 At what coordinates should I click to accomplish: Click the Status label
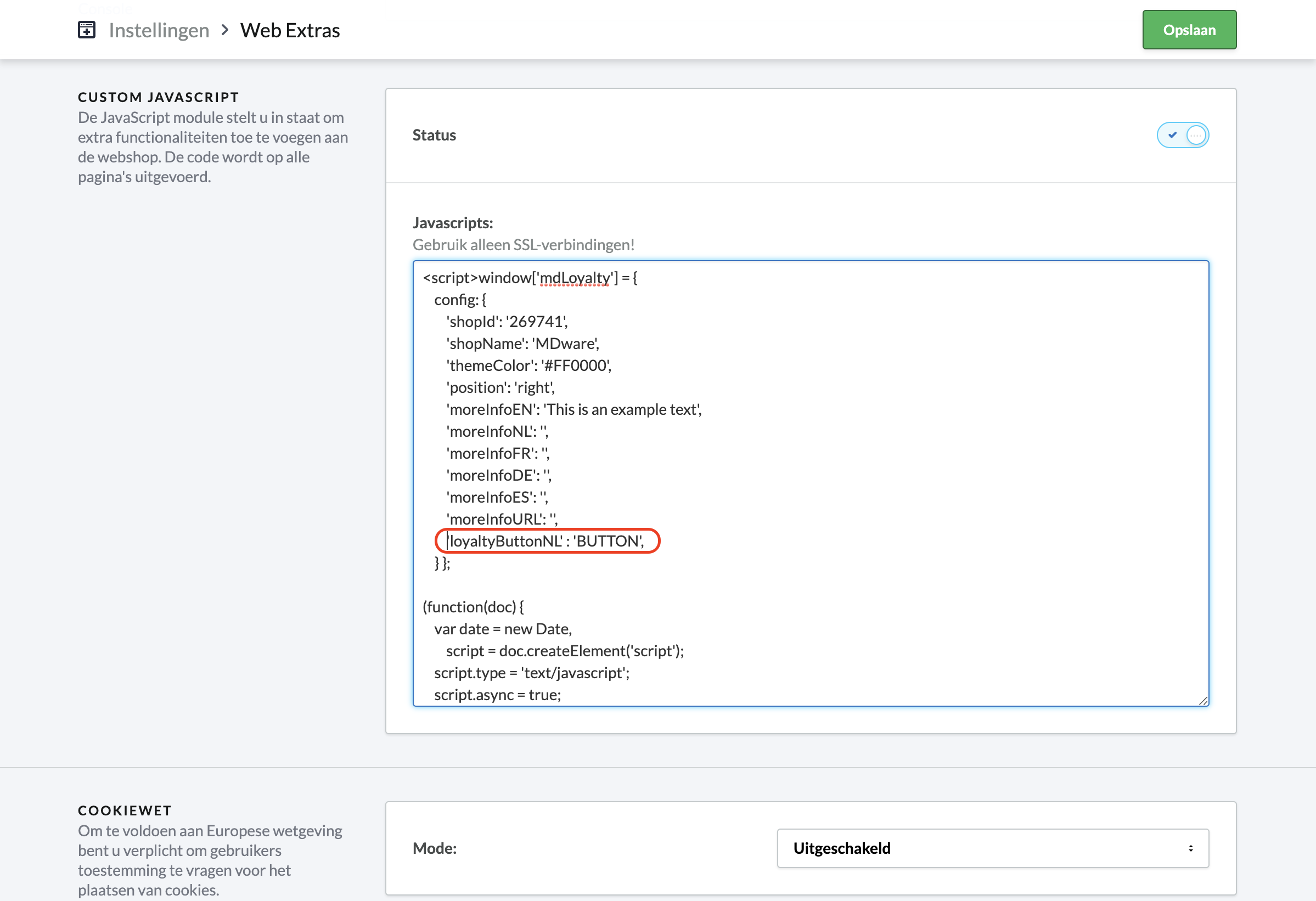coord(434,135)
